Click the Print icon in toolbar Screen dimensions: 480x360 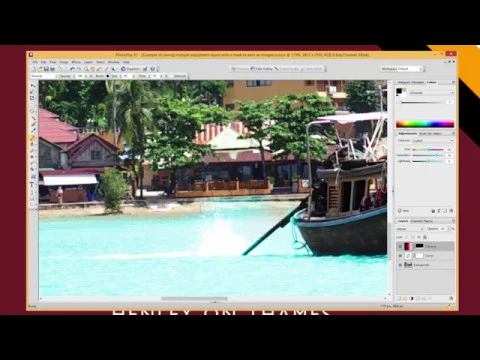click(52, 69)
